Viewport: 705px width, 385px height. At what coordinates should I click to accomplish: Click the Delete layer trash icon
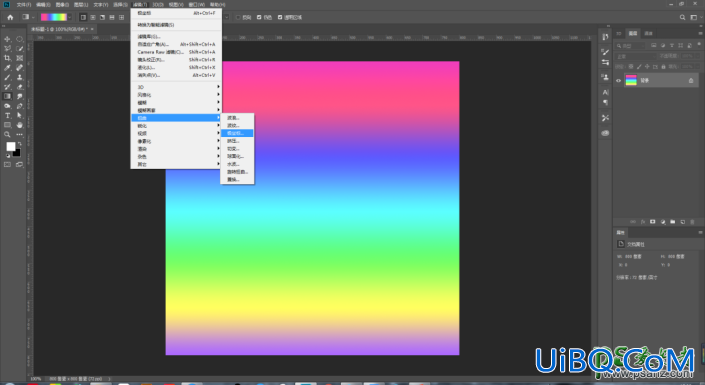tap(692, 222)
